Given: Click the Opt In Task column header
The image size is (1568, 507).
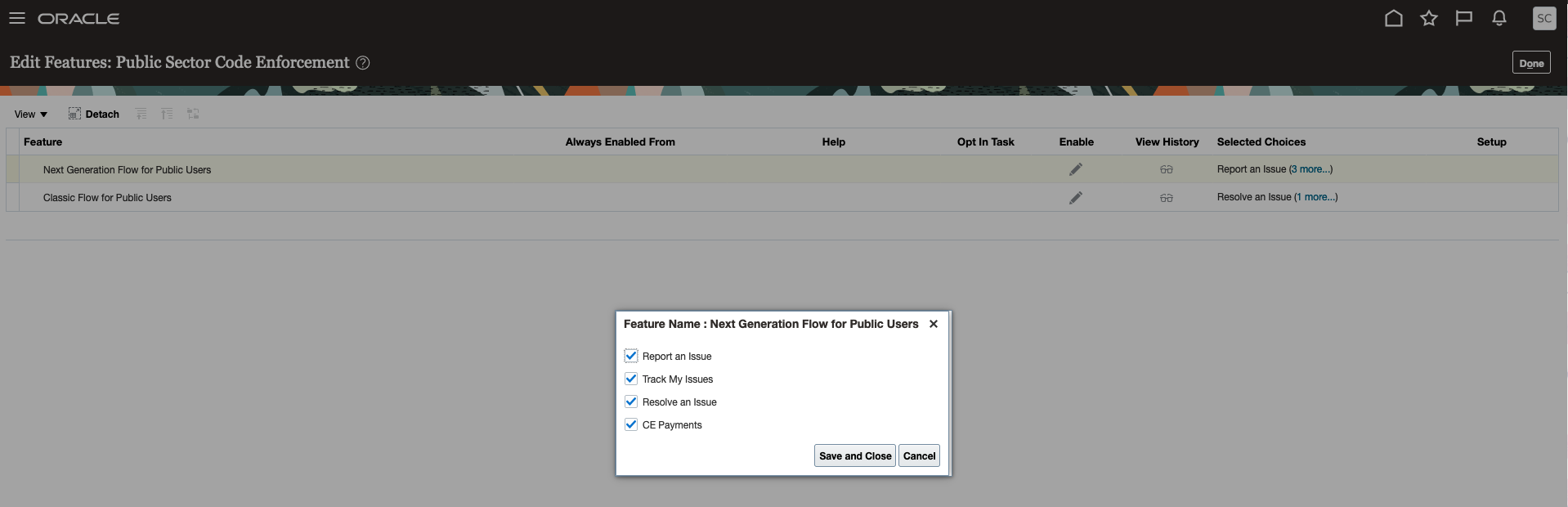Looking at the screenshot, I should pyautogui.click(x=986, y=141).
